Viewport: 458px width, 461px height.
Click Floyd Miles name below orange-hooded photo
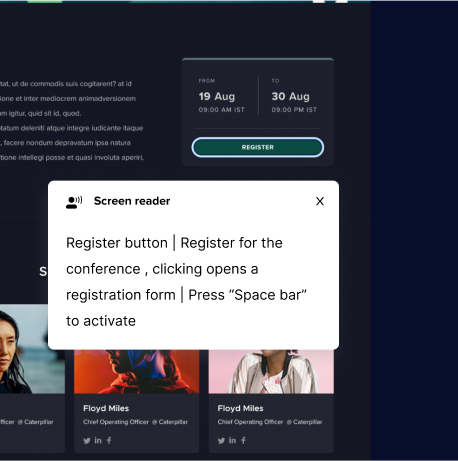[106, 408]
